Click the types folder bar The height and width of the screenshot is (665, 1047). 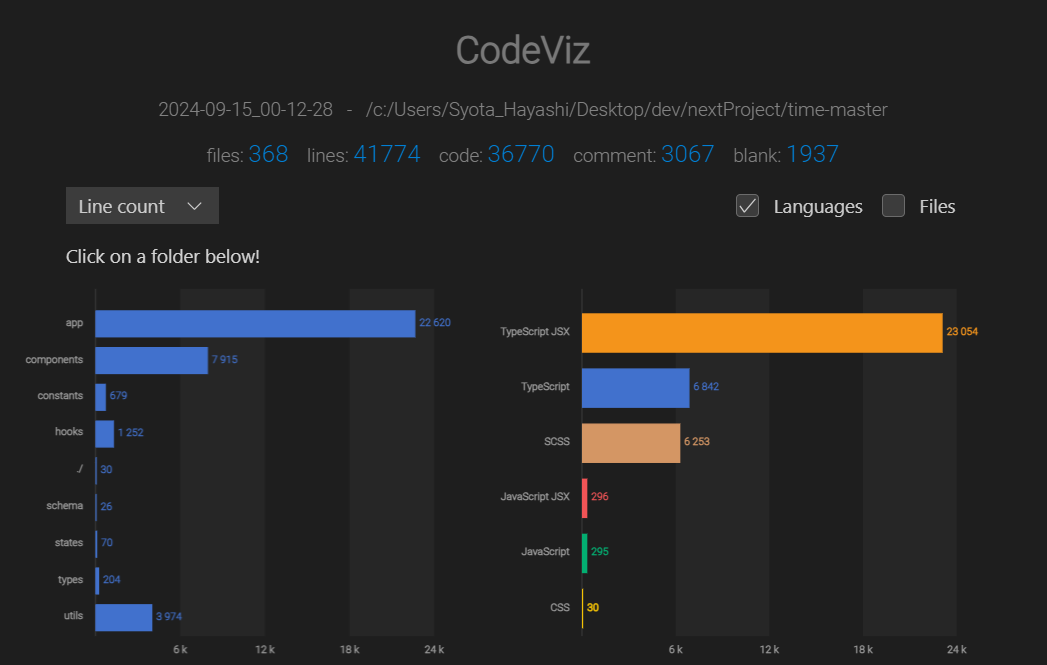(x=98, y=579)
